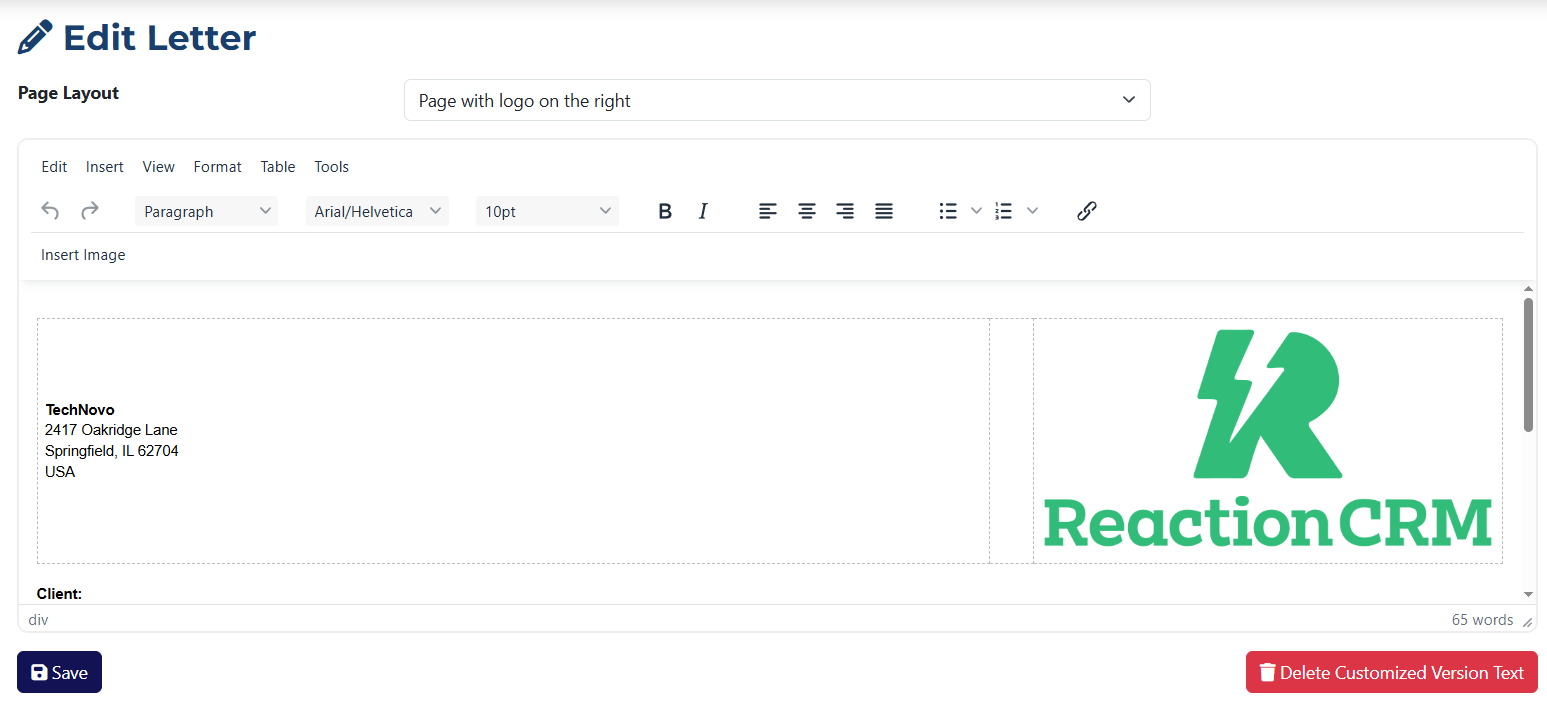Align text to the center
This screenshot has width=1547, height=711.
tap(806, 211)
